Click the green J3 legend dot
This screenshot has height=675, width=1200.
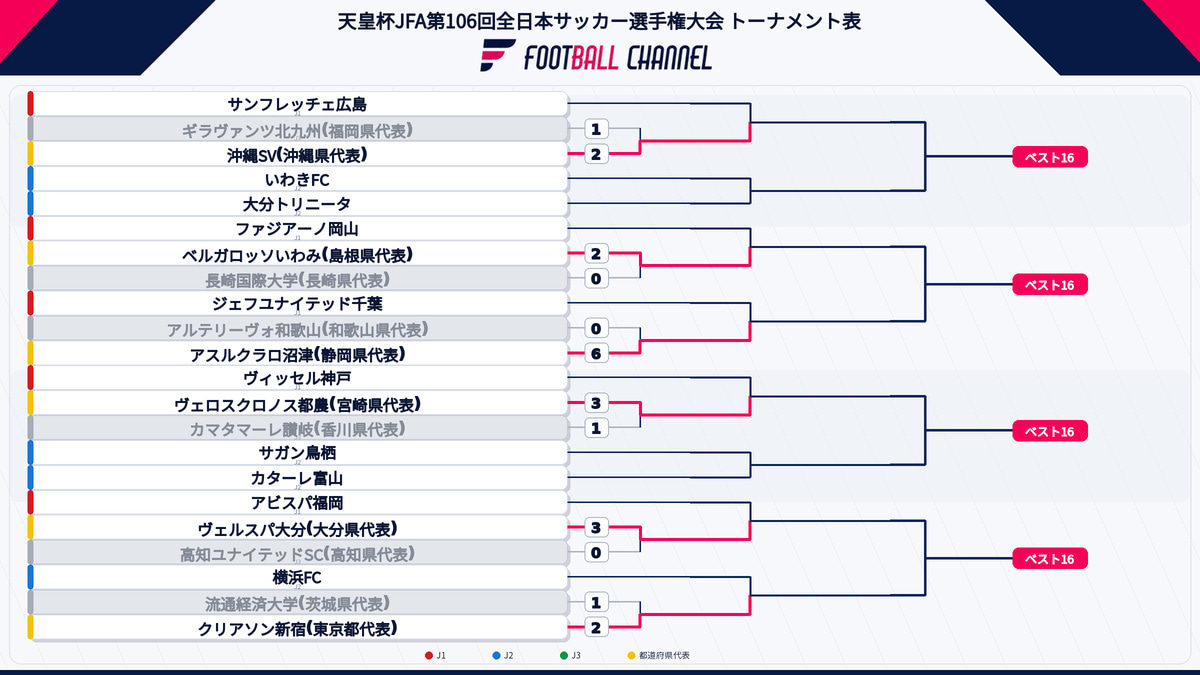[x=564, y=656]
